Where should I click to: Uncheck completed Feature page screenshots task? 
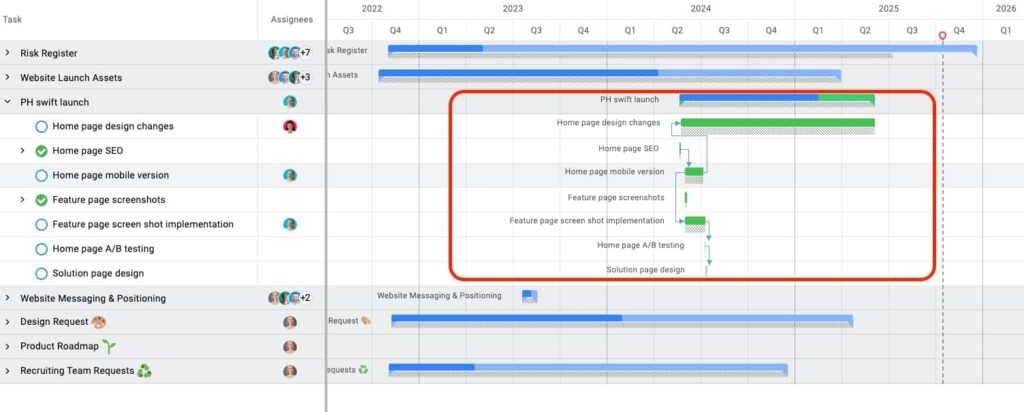click(x=41, y=200)
